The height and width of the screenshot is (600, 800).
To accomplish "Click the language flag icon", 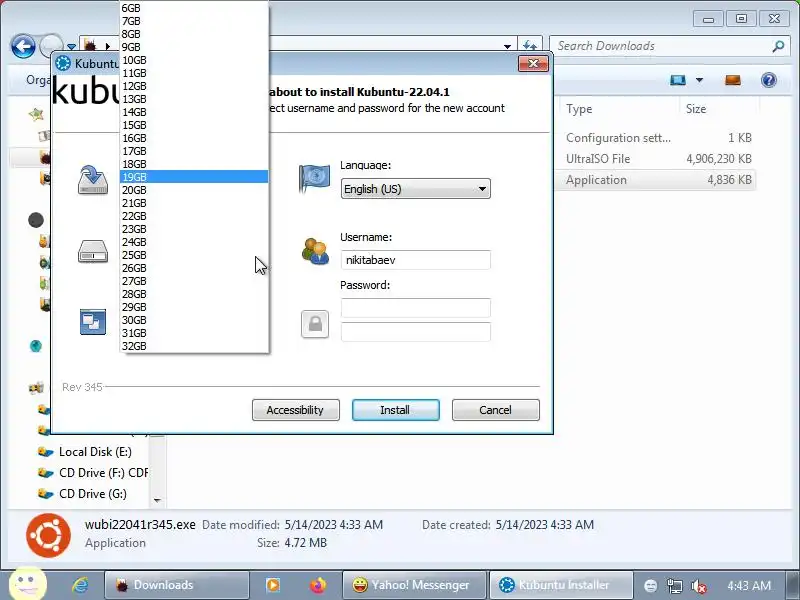I will click(314, 179).
